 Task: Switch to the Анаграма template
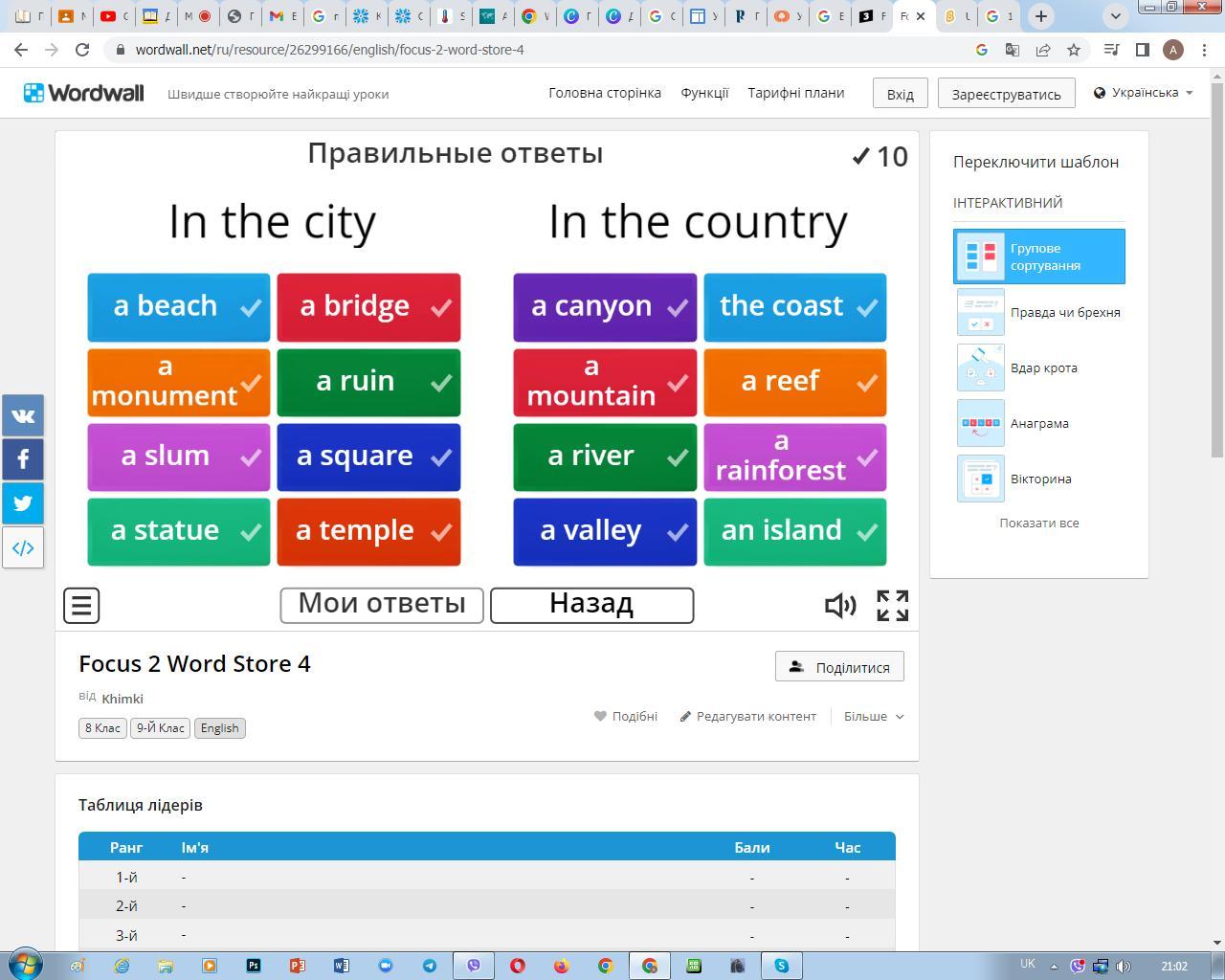coord(1038,423)
